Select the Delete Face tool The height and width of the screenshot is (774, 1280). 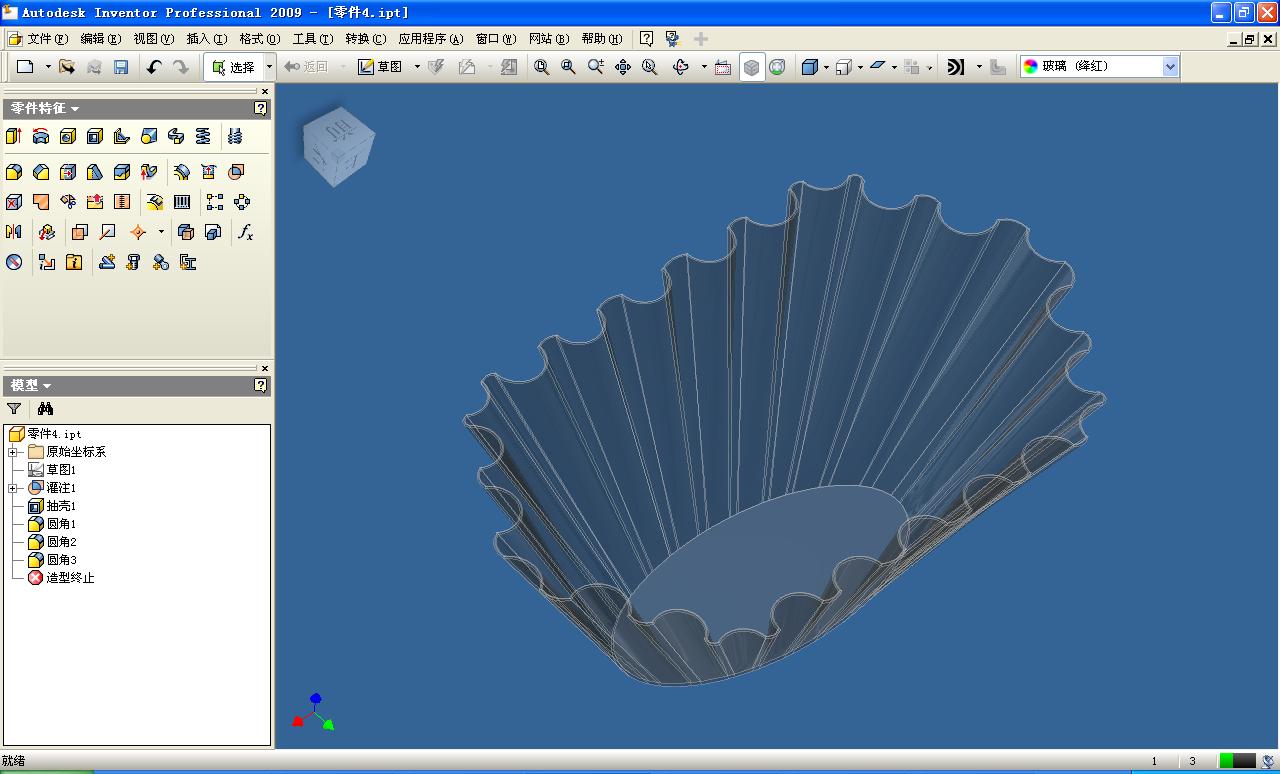pos(14,202)
